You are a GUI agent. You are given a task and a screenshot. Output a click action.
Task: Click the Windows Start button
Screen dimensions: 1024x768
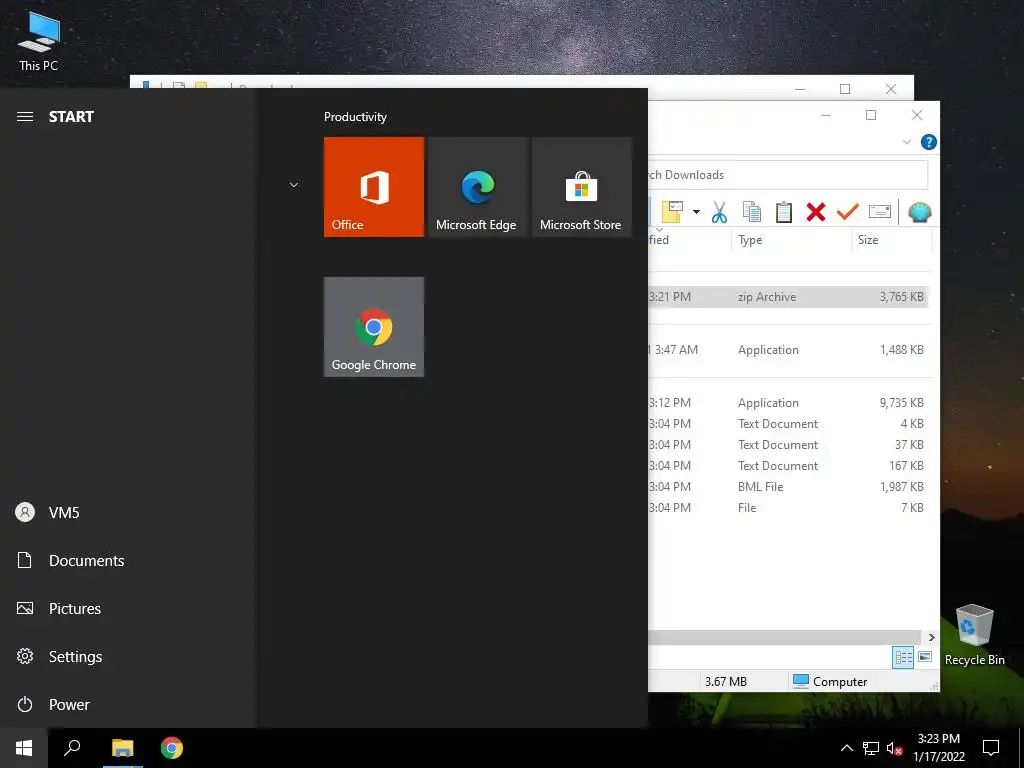(x=24, y=748)
